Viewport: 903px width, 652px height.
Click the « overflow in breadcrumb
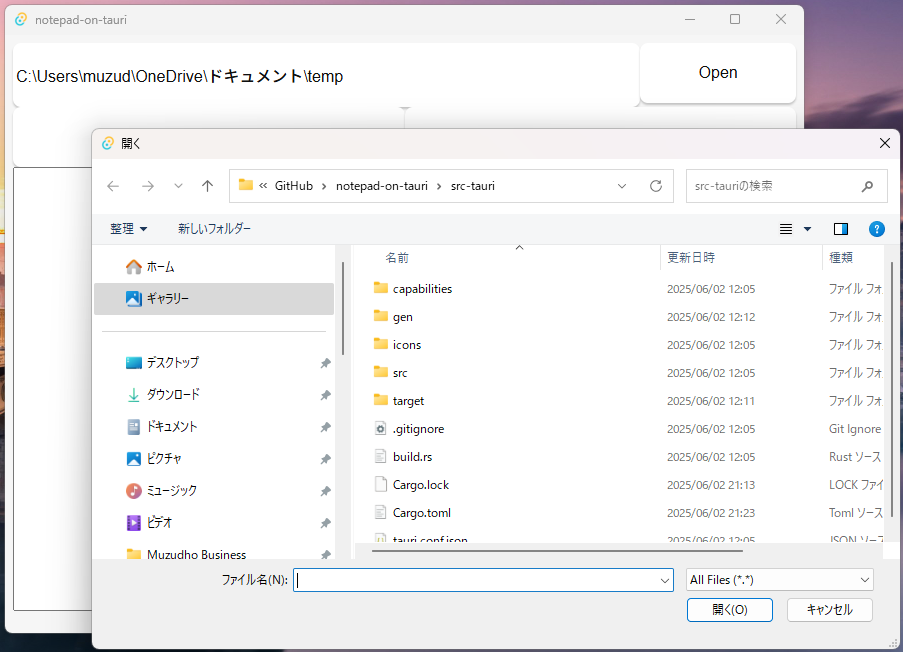tap(263, 186)
